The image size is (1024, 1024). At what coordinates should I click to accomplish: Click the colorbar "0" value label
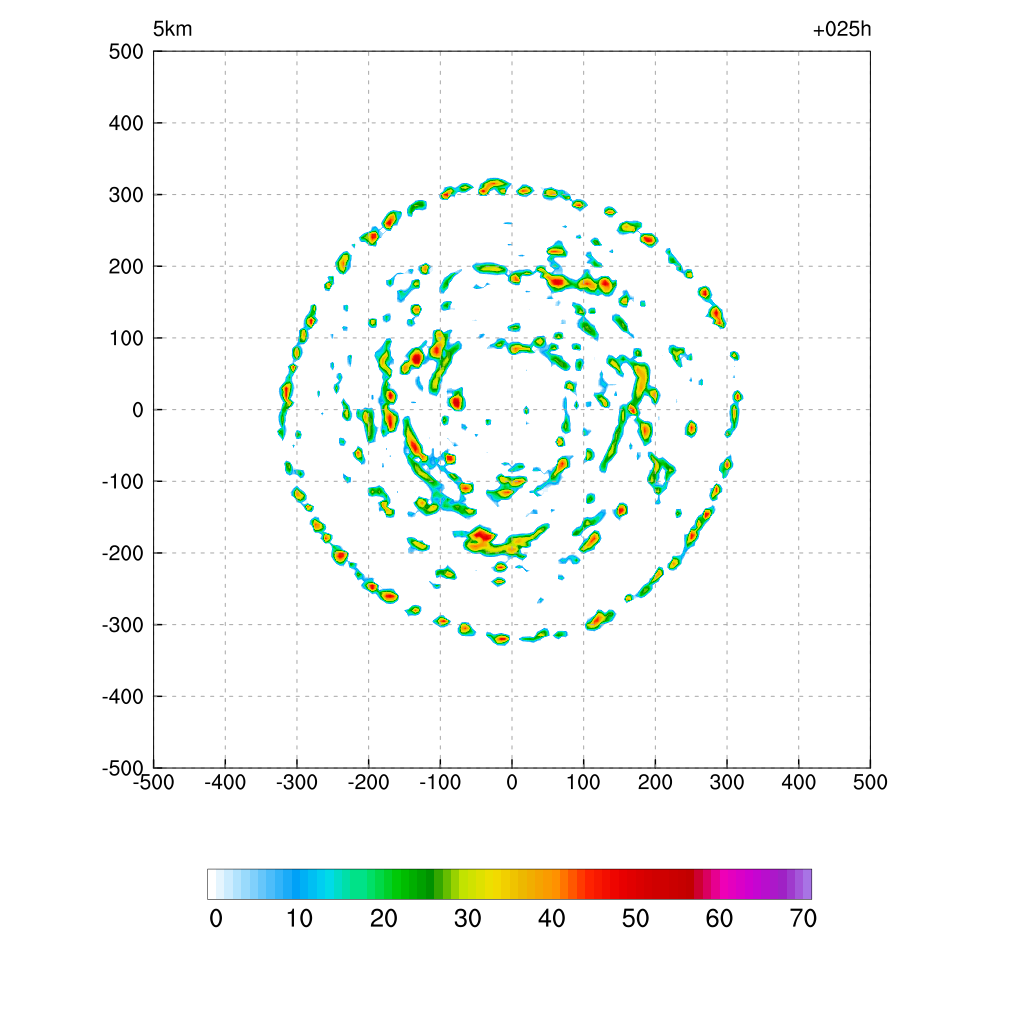point(216,919)
